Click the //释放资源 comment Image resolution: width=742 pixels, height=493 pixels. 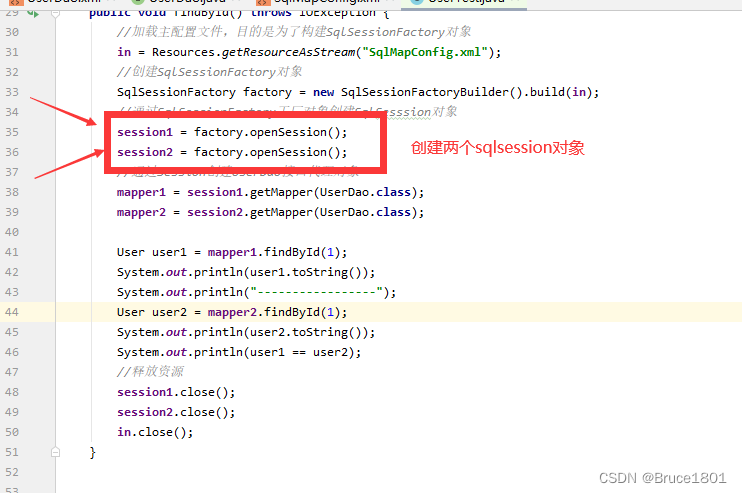[150, 372]
